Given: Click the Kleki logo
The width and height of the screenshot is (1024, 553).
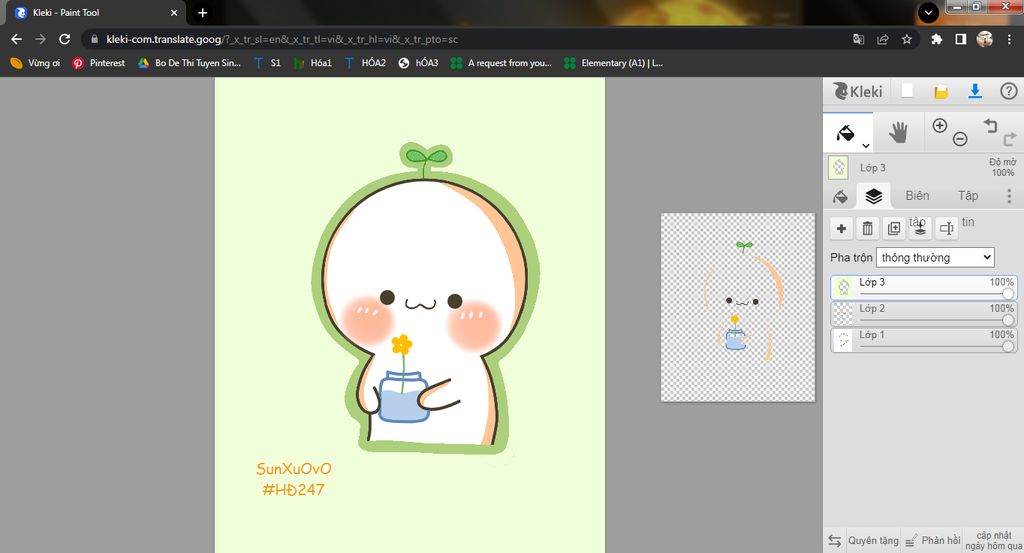Looking at the screenshot, I should (857, 91).
